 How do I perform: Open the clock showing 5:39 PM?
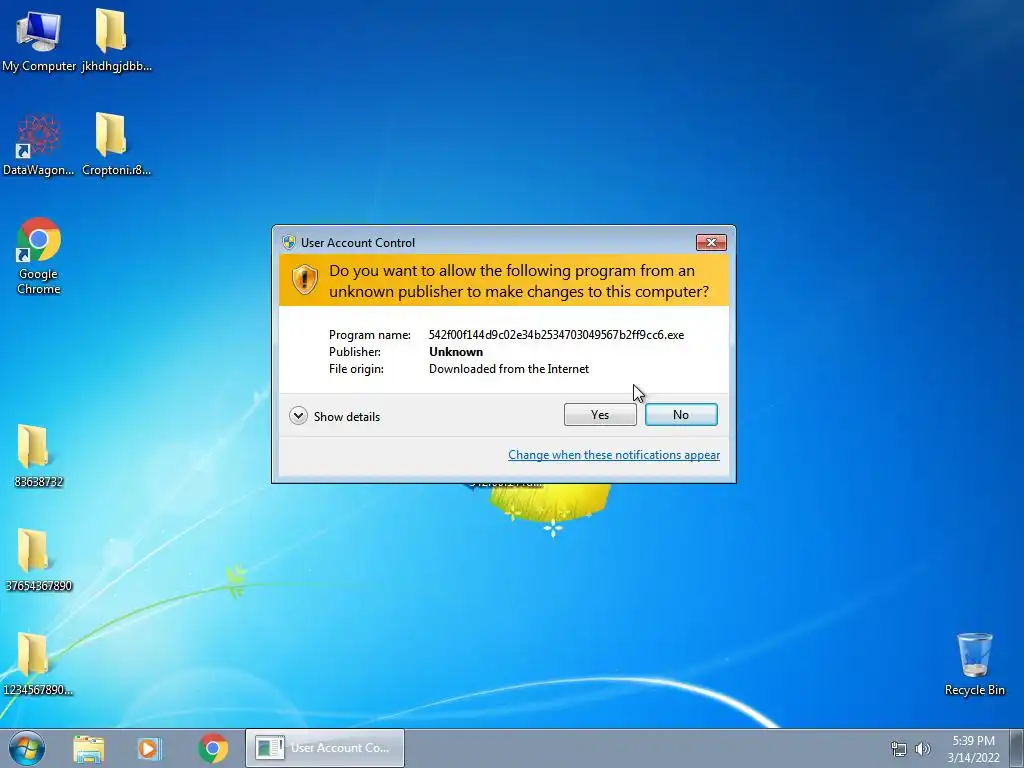(x=973, y=748)
